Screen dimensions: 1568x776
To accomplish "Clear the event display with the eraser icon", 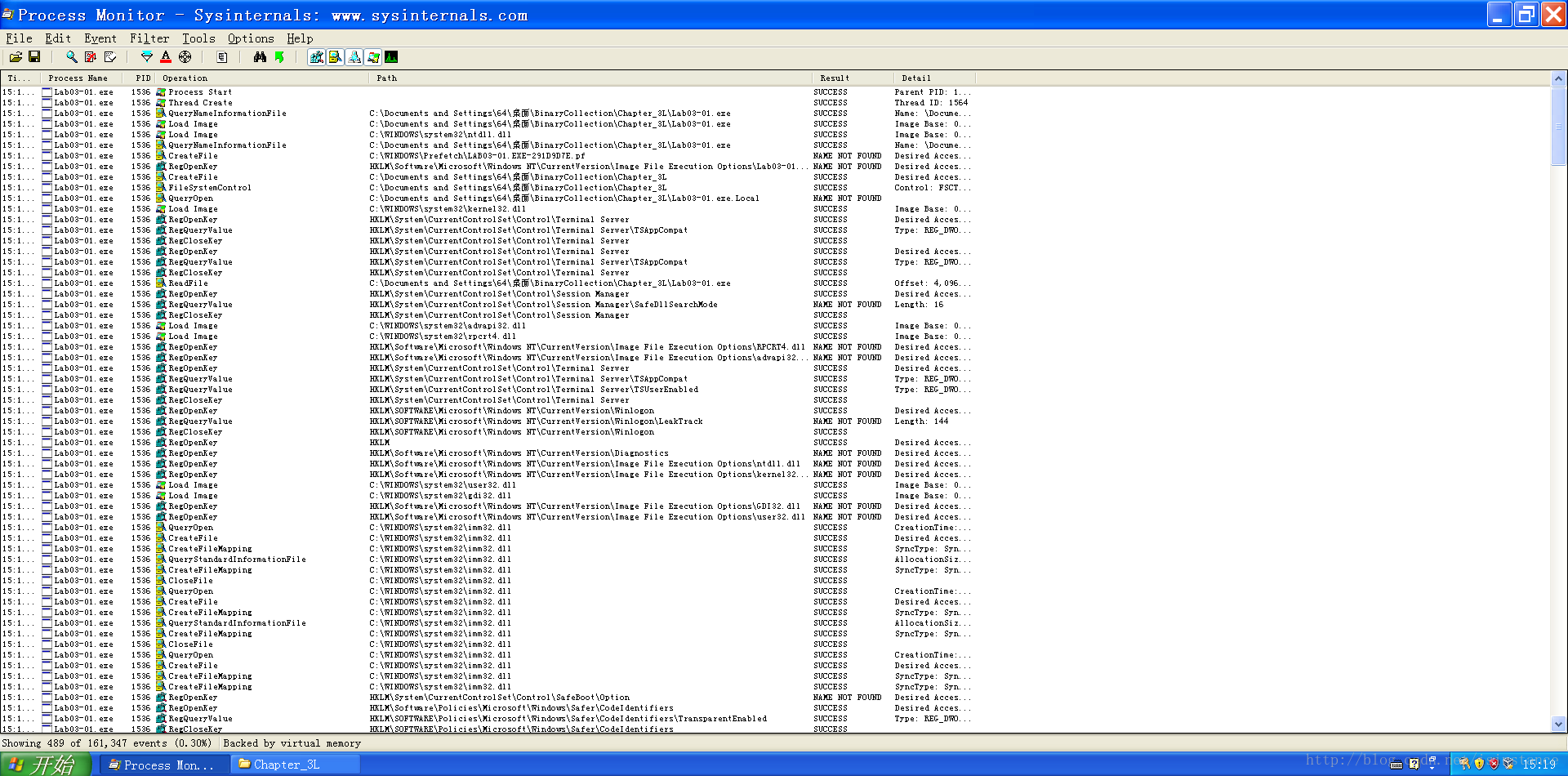I will (110, 57).
